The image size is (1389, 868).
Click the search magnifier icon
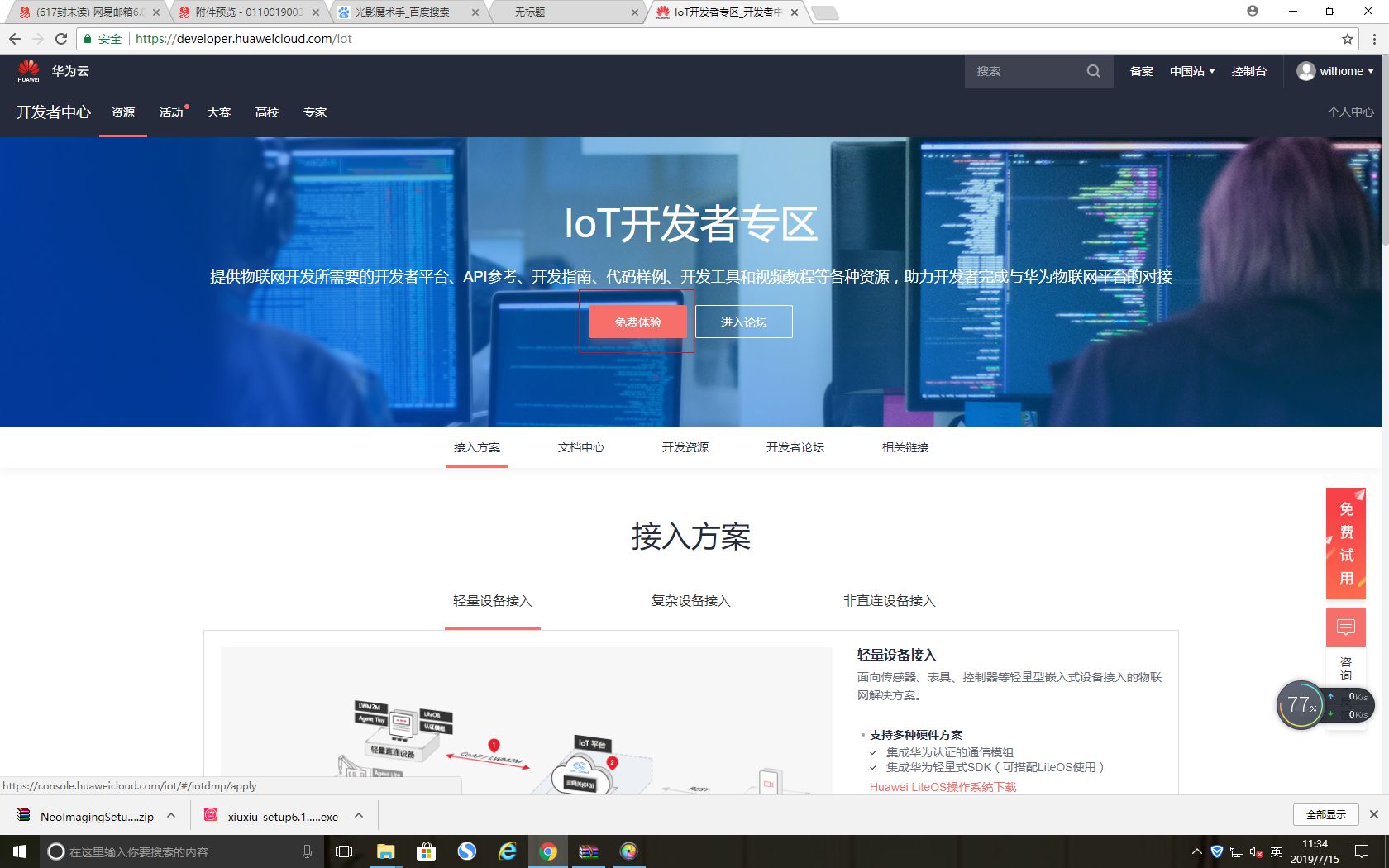pyautogui.click(x=1093, y=71)
